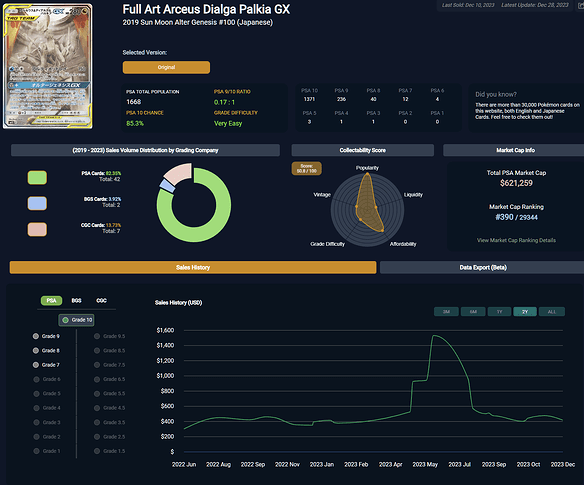Screen dimensions: 584x485
Task: Set chart range to ALL
Action: coord(552,312)
